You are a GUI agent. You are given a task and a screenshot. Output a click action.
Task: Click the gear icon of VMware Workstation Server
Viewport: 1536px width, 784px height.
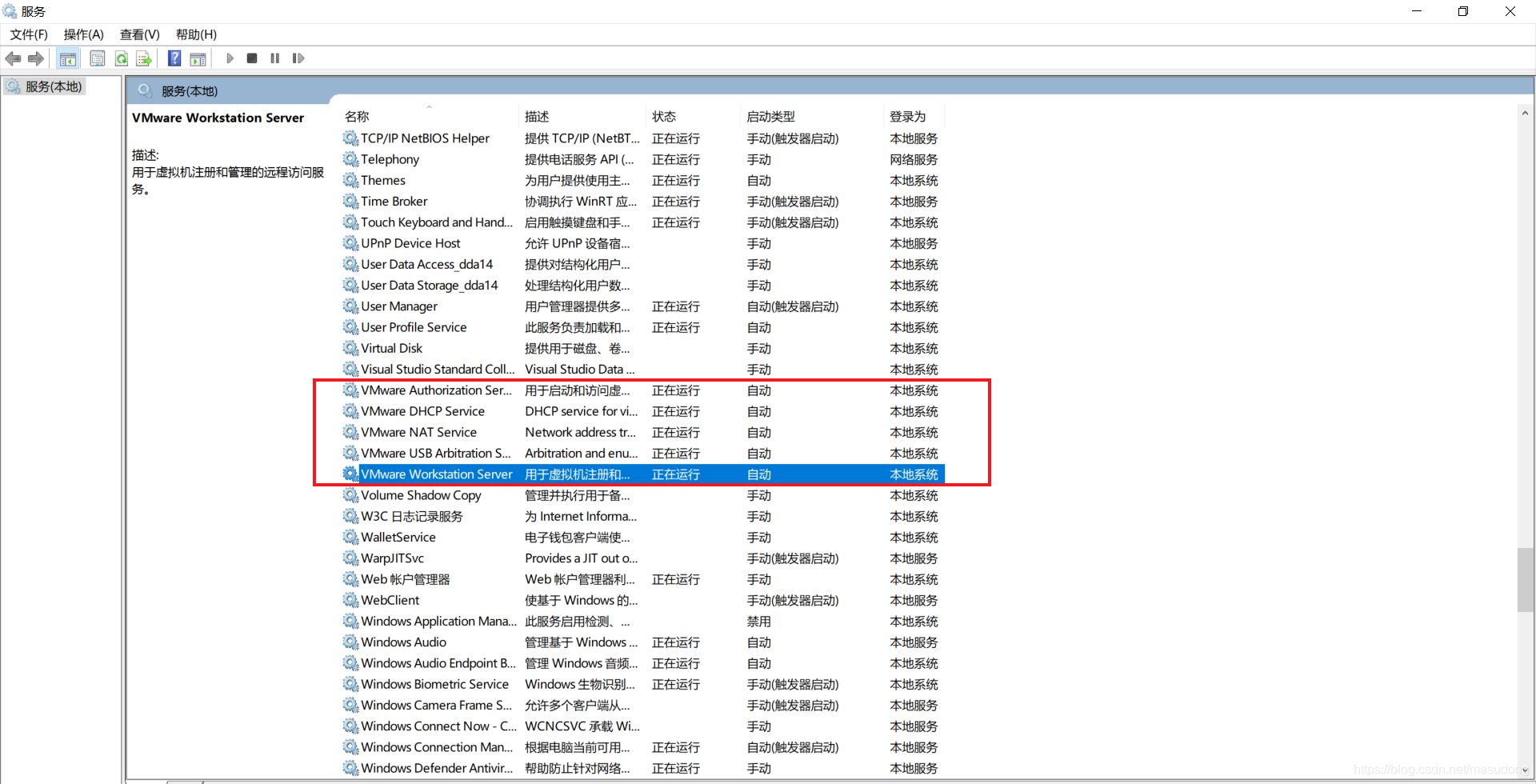(x=350, y=474)
